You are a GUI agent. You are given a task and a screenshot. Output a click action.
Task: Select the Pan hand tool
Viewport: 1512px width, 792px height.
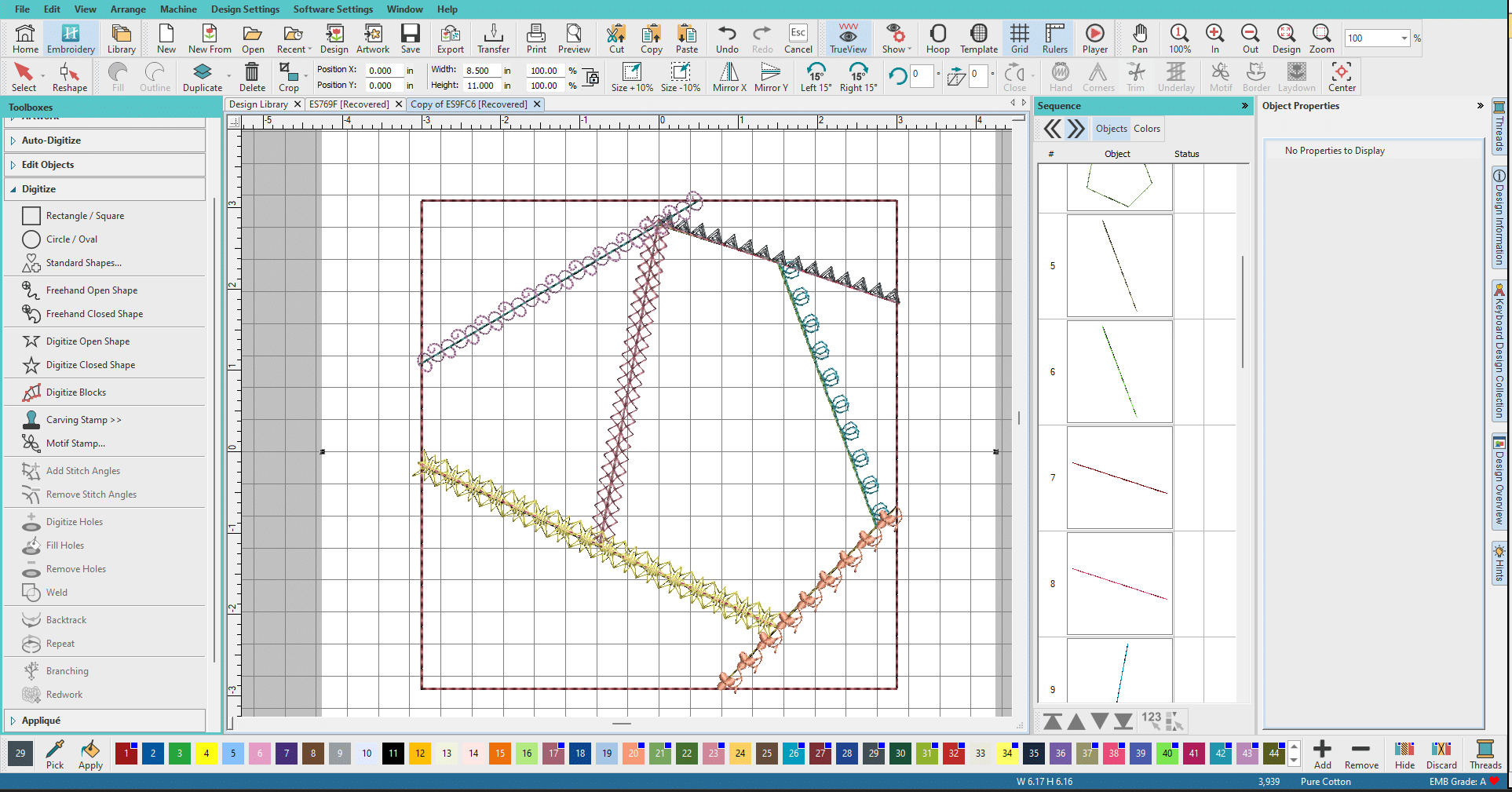click(x=1140, y=38)
